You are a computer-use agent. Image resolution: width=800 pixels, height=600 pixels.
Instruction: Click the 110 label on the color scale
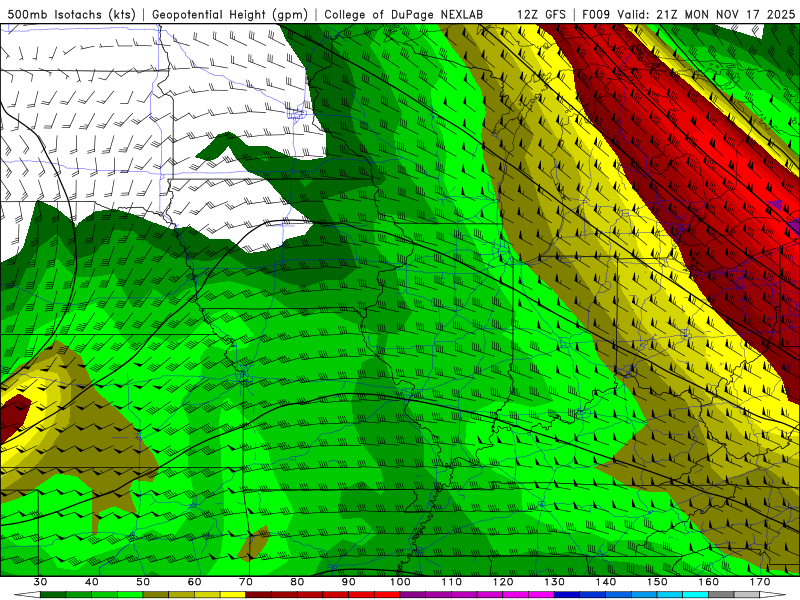click(452, 582)
